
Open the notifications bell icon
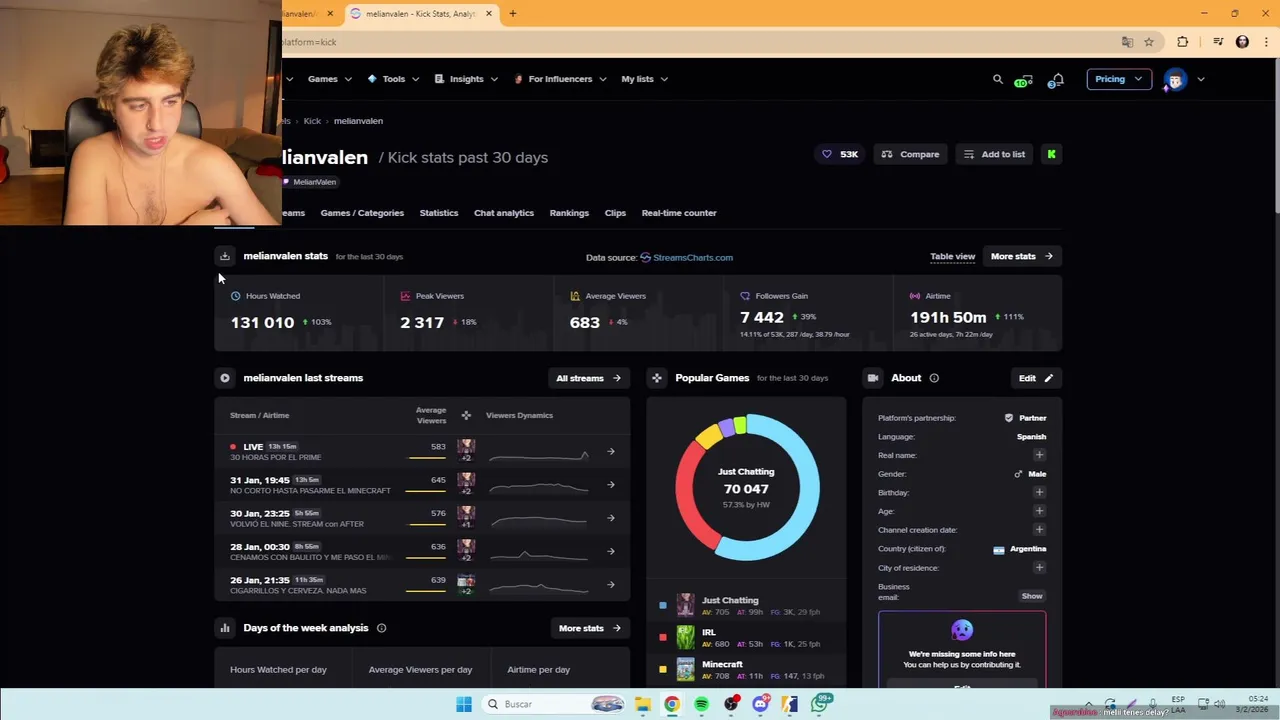coord(1056,80)
